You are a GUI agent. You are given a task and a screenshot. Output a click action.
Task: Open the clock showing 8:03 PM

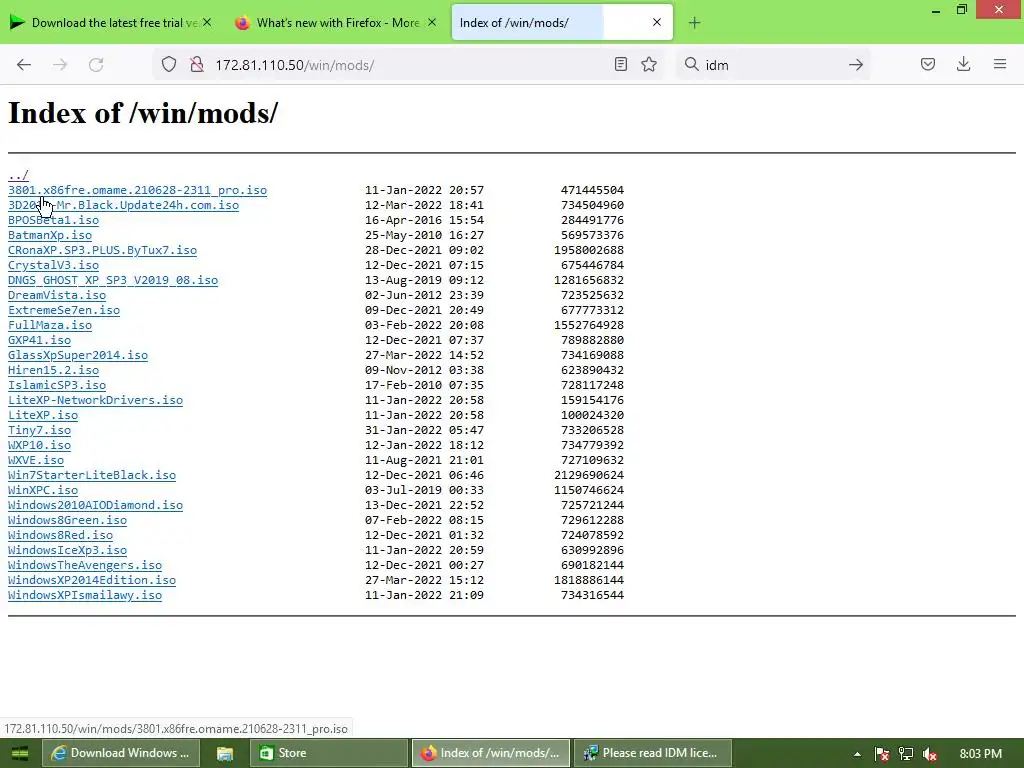980,754
